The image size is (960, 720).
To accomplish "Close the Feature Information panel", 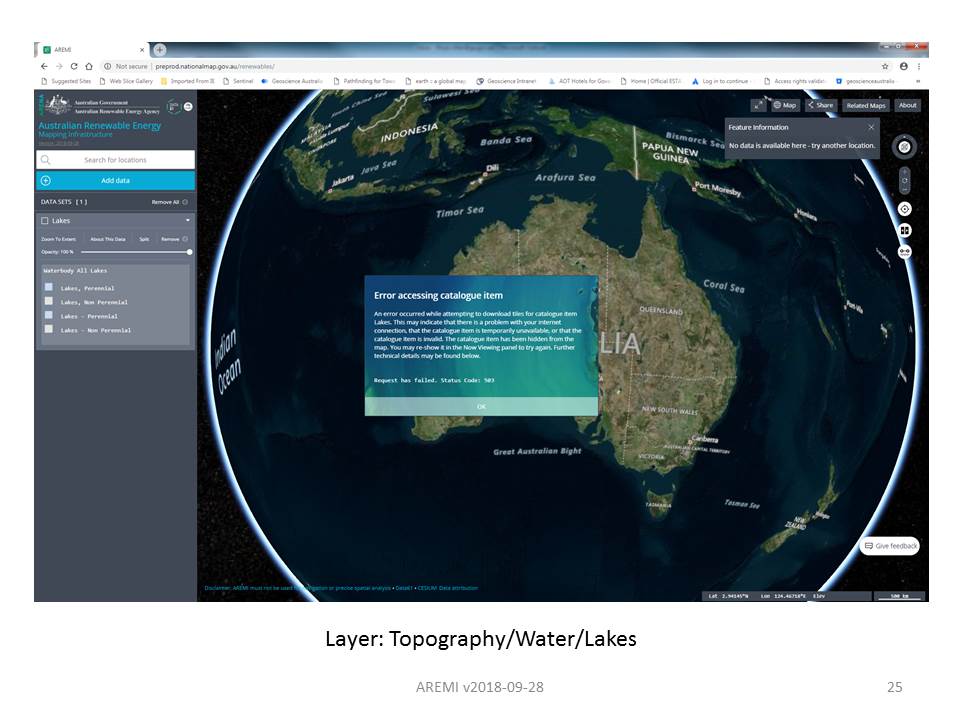I will tap(871, 127).
